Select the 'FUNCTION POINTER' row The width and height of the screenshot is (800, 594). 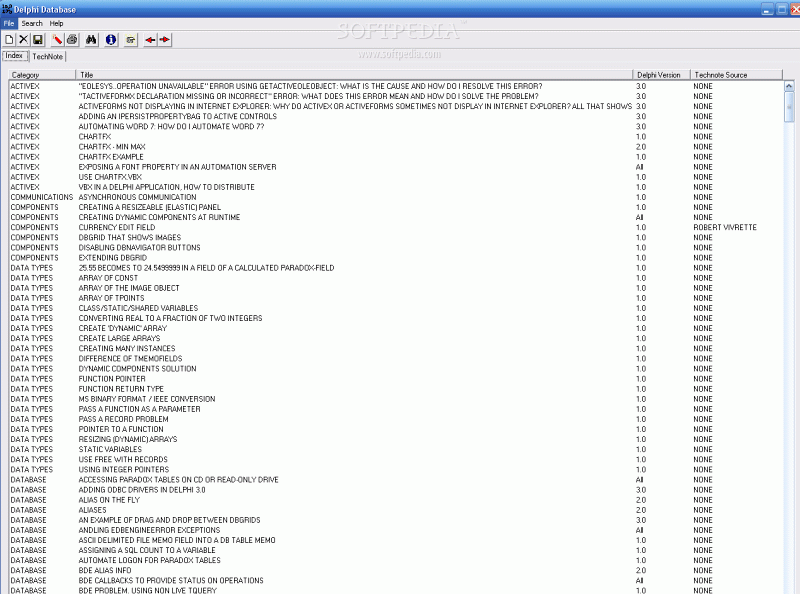(x=396, y=379)
